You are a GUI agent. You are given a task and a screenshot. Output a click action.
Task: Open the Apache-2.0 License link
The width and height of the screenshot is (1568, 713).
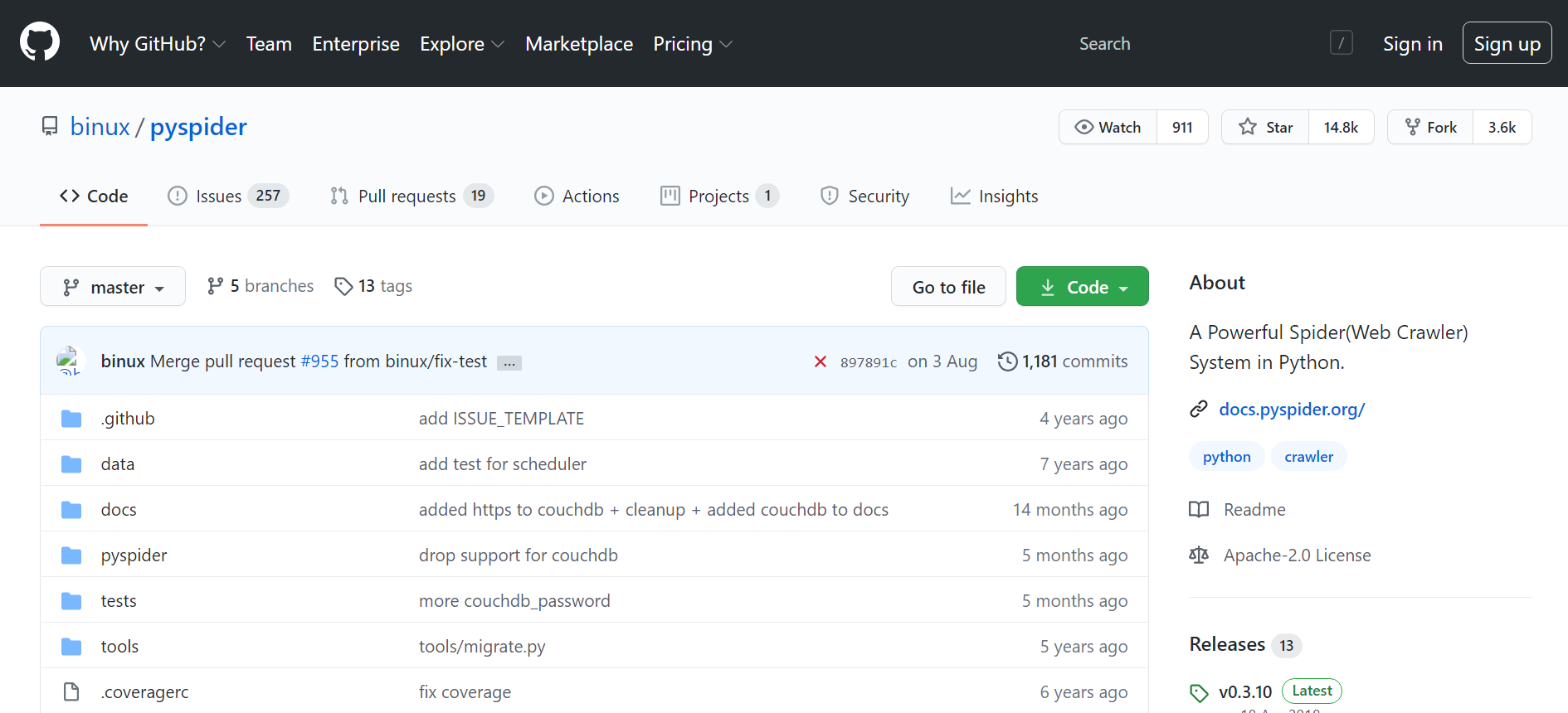[1297, 555]
